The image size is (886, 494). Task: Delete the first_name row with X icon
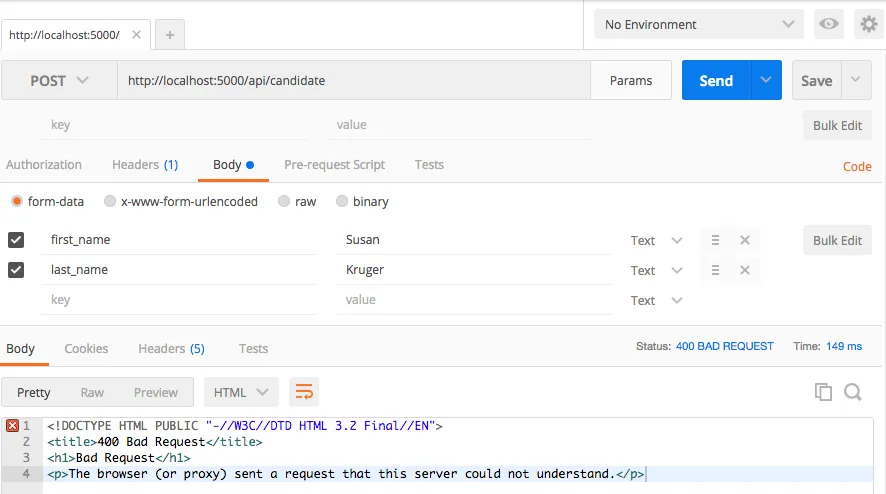point(745,240)
